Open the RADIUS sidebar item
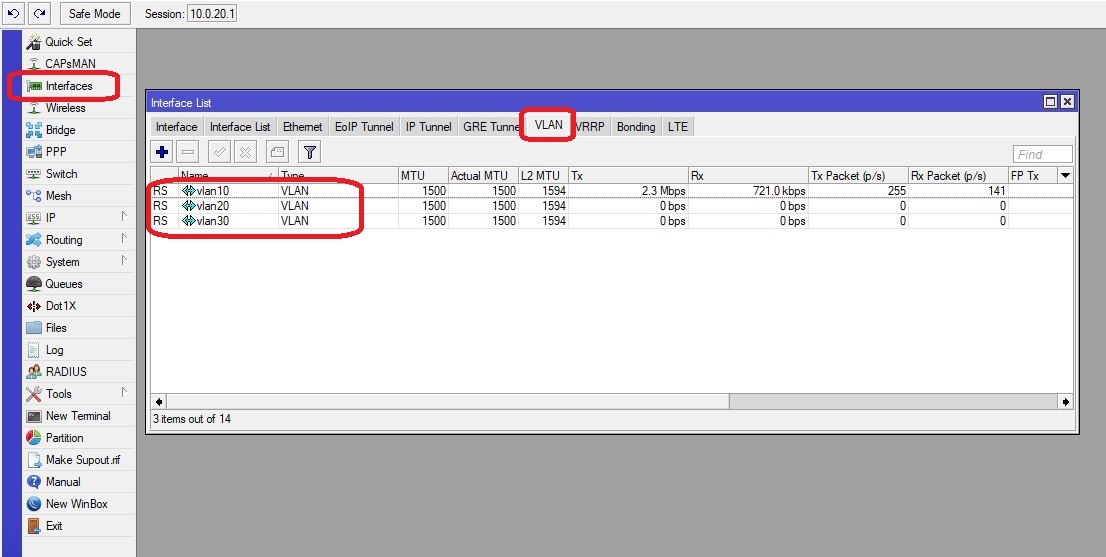Image resolution: width=1106 pixels, height=557 pixels. coord(66,372)
